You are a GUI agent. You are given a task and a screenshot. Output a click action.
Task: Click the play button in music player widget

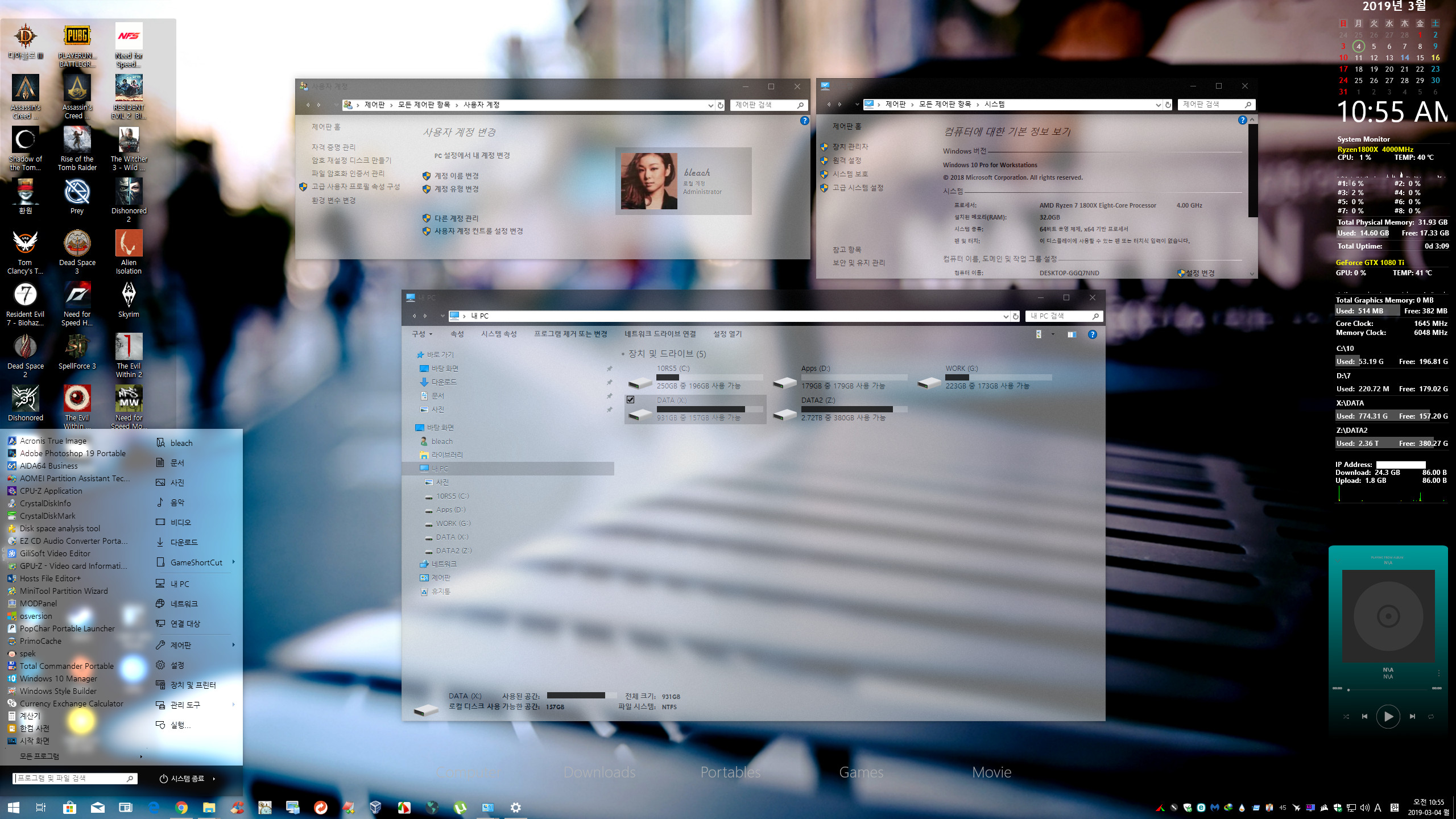(1388, 716)
